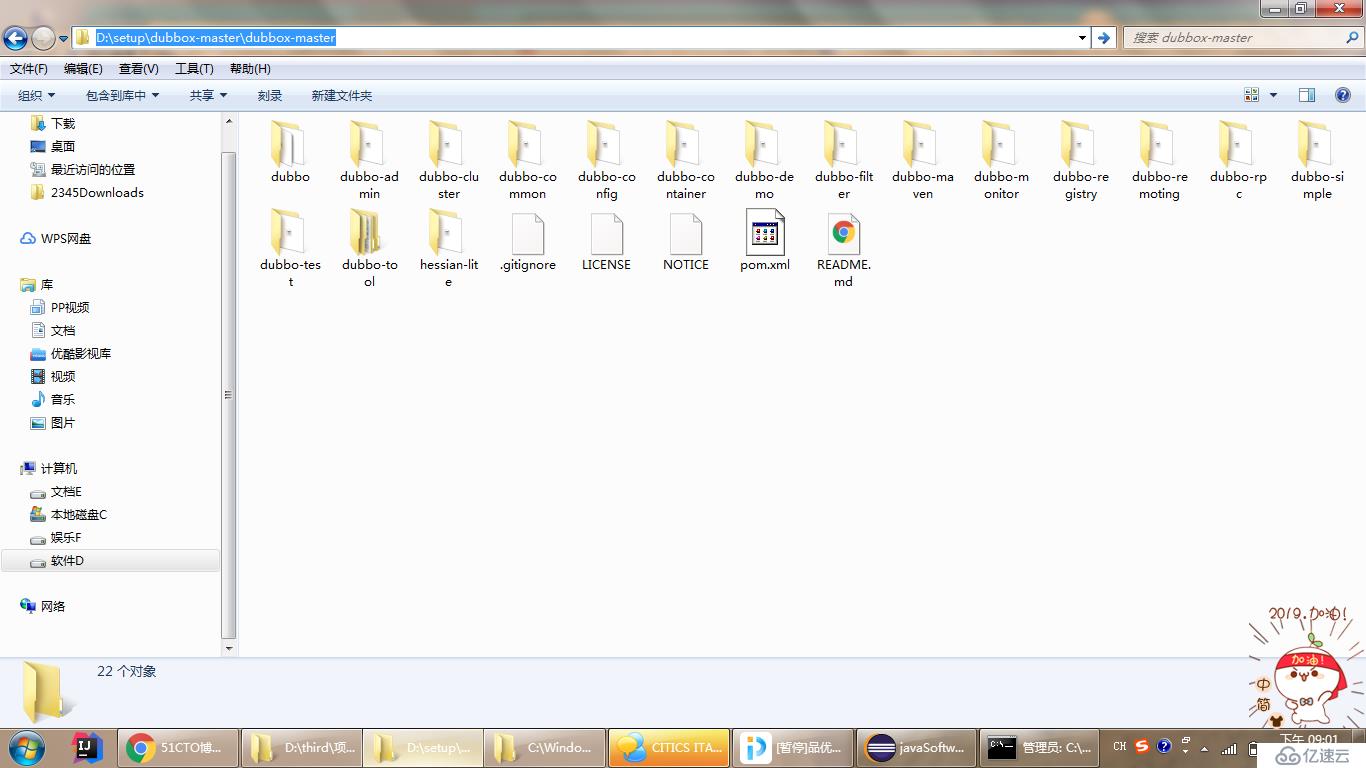Screen dimensions: 1366x768
Task: Select 最近访问的位置 in the sidebar
Action: click(83, 169)
